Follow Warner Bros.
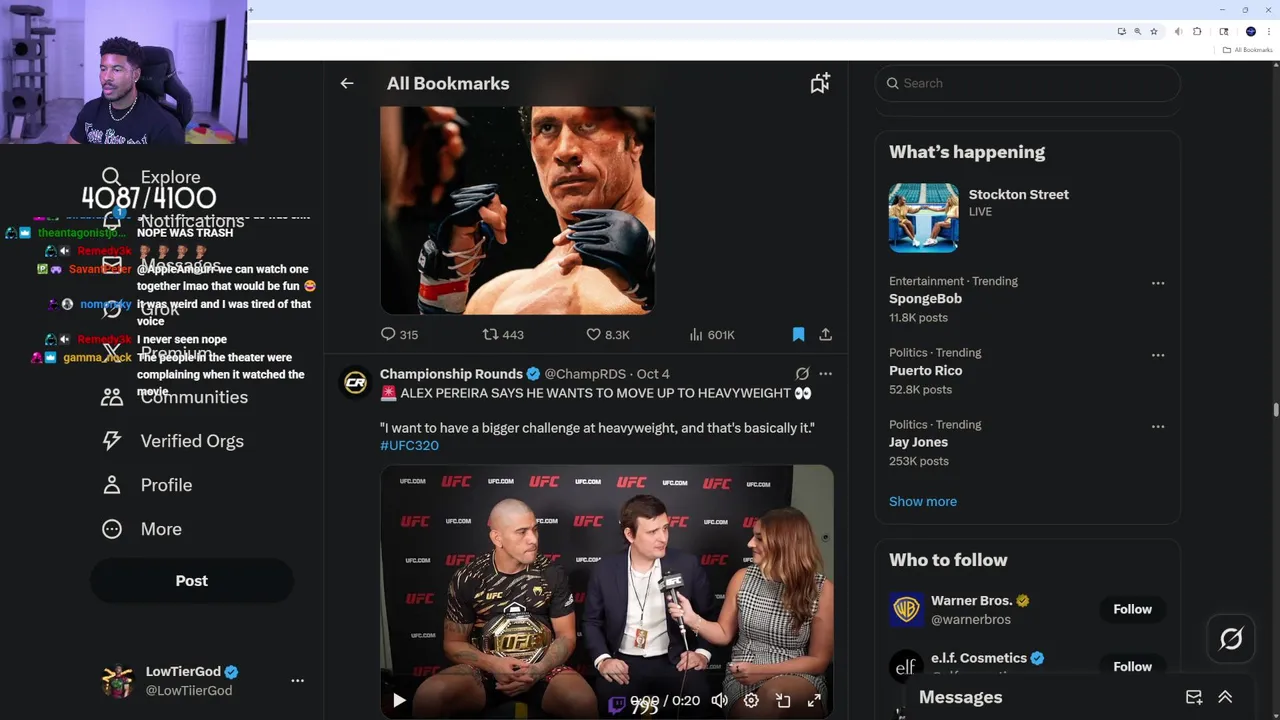Viewport: 1280px width, 720px height. (x=1133, y=609)
